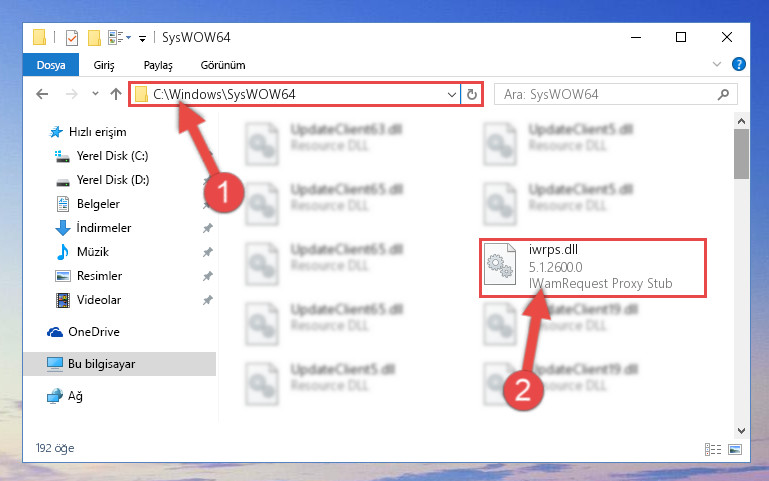This screenshot has height=481, width=769.
Task: Go up one folder level arrow
Action: pos(116,94)
